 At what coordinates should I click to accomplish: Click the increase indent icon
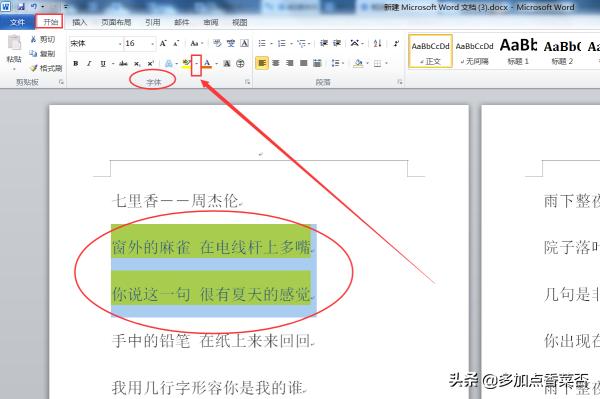pos(337,43)
